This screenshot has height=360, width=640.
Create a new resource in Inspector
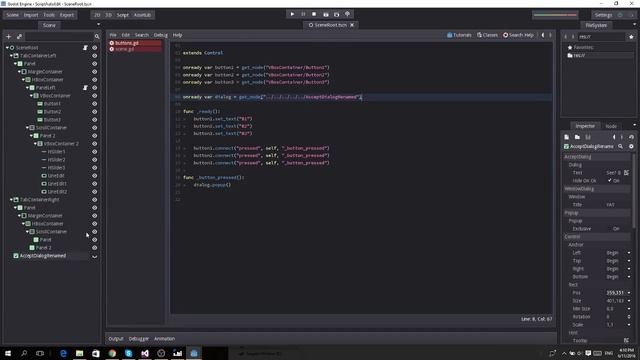coord(567,137)
